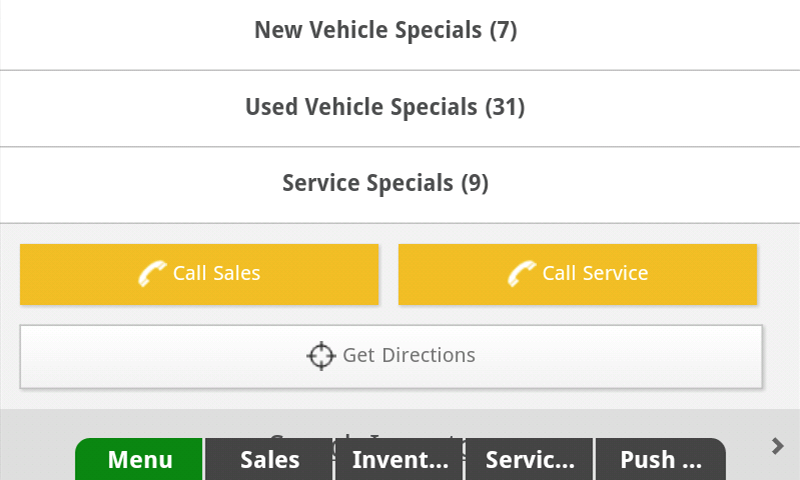Open the Sales tab

click(270, 460)
